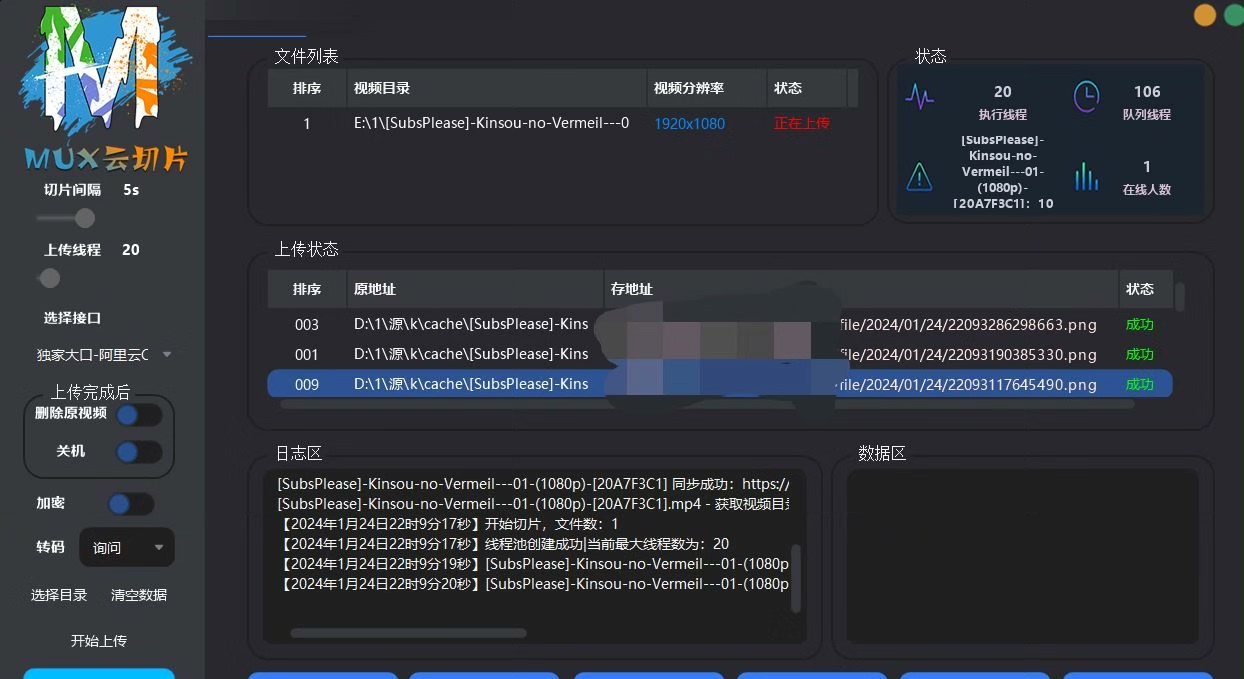This screenshot has width=1244, height=679.
Task: Click the 上传状态 horizontal scrollbar
Action: coord(707,405)
